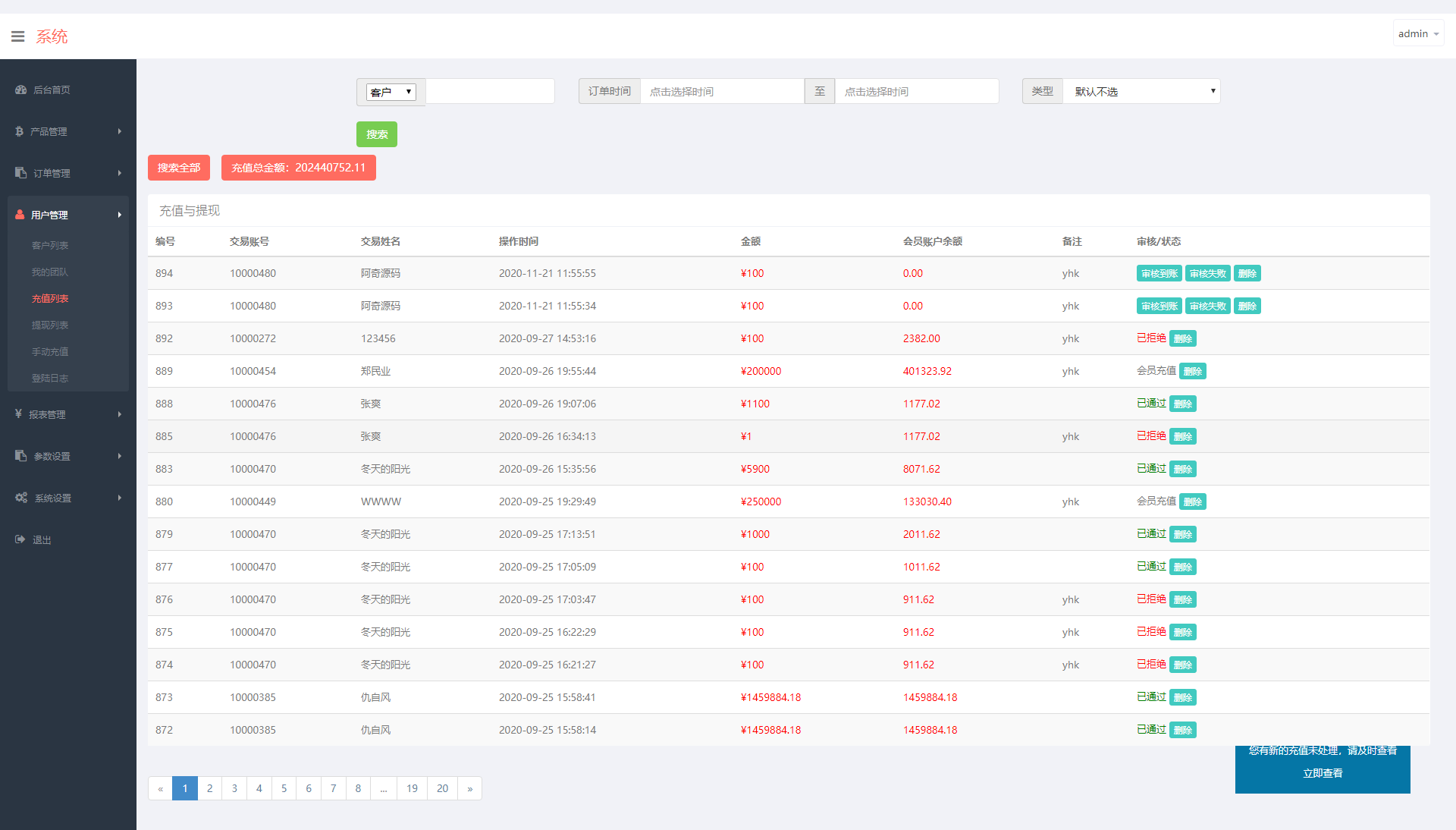1456x830 pixels.
Task: Click 审核到账 for record 894
Action: click(1159, 274)
